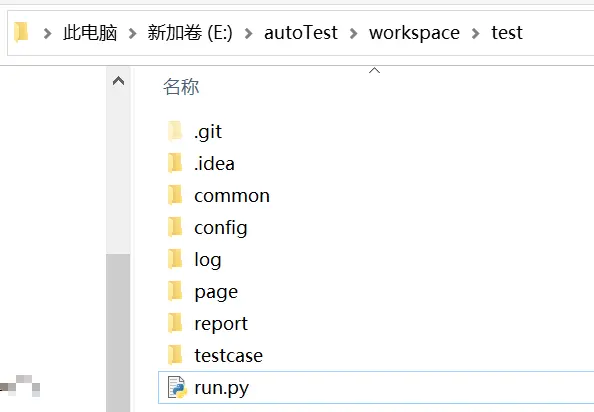Click the navigation pane scrollbar thumb
Screen dimensions: 594x412
pyautogui.click(x=119, y=332)
